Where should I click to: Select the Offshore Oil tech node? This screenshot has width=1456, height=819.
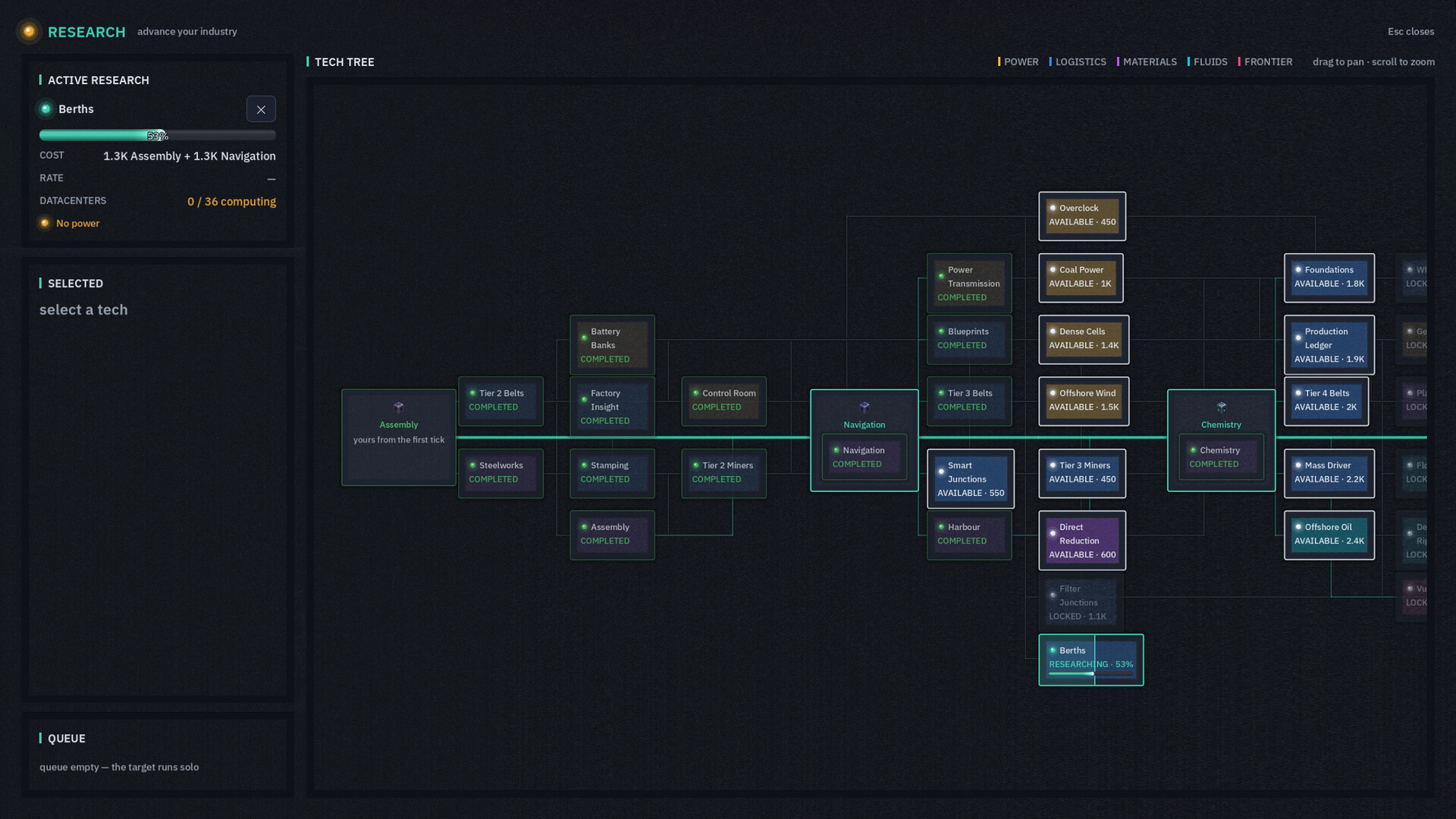pyautogui.click(x=1329, y=535)
